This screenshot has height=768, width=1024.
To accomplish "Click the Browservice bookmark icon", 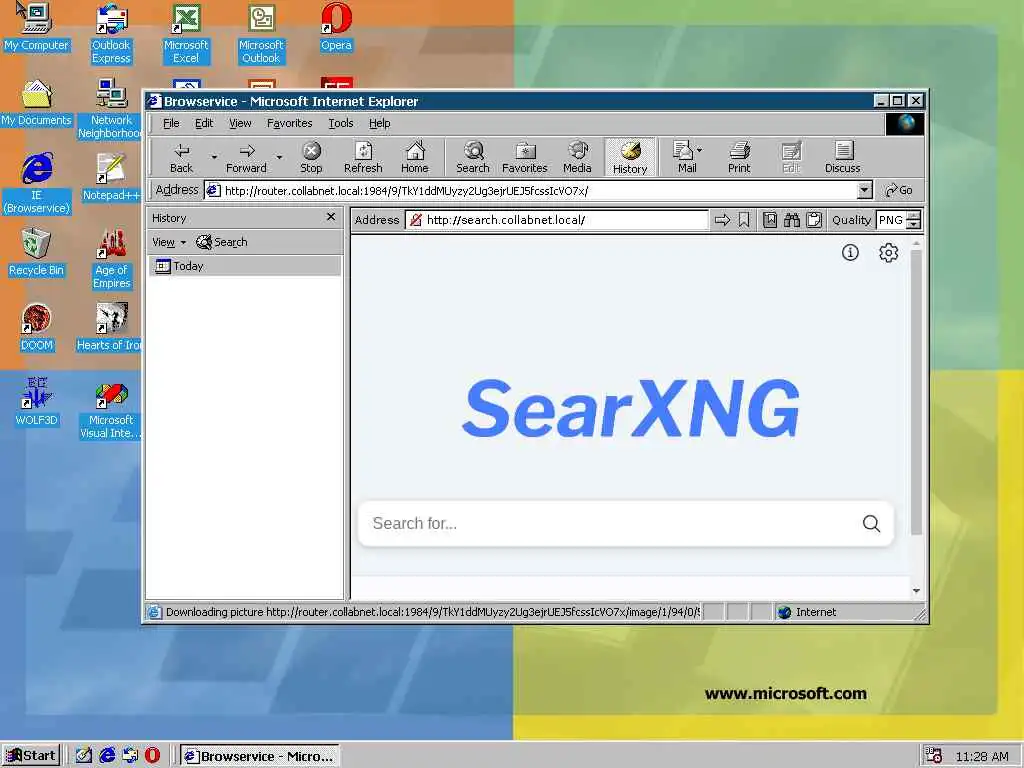I will [x=743, y=220].
